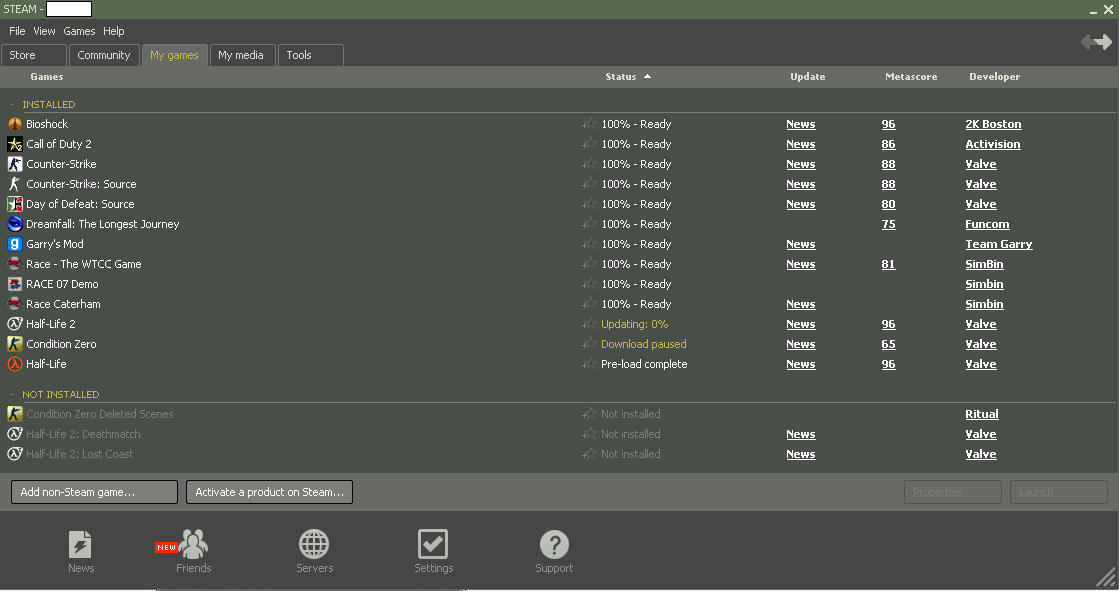Sort by the Metascore column header
1119x591 pixels.
point(911,76)
